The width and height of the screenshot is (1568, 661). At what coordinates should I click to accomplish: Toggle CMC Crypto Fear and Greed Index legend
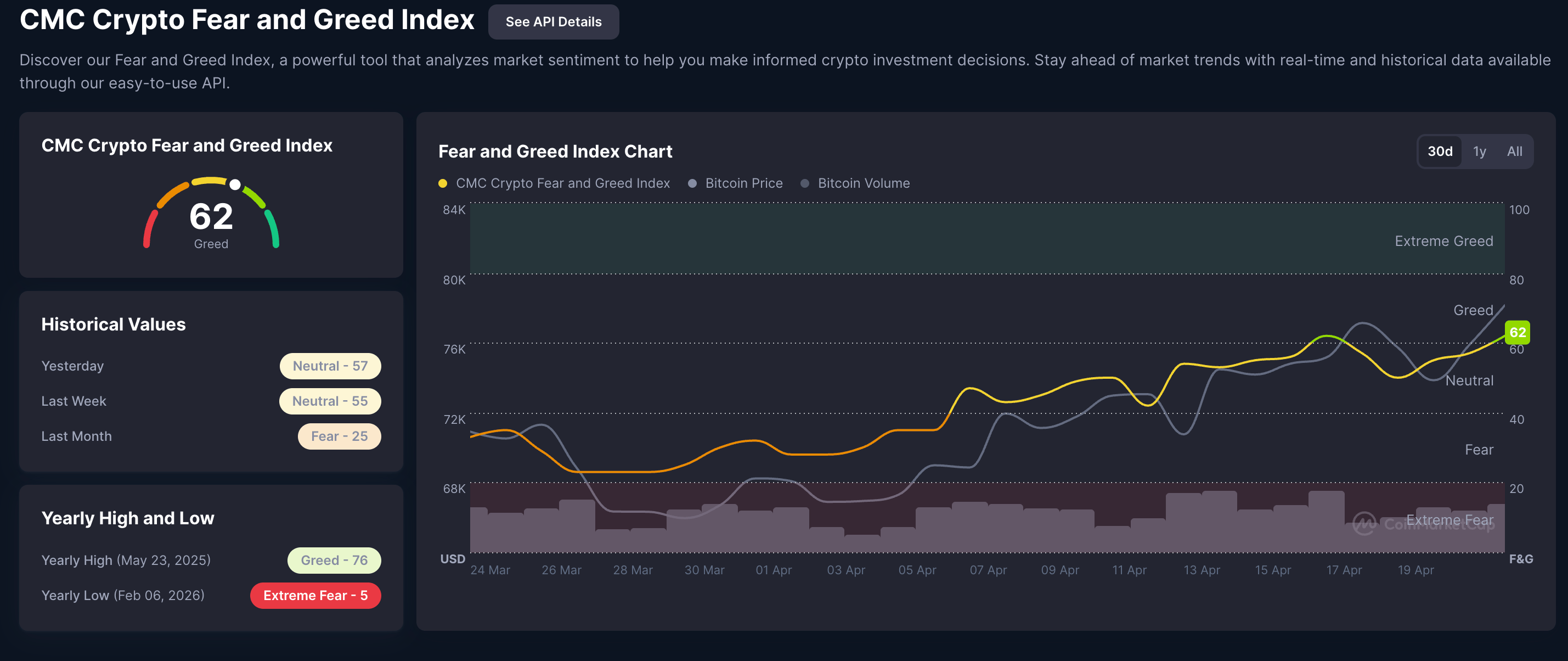pos(562,183)
